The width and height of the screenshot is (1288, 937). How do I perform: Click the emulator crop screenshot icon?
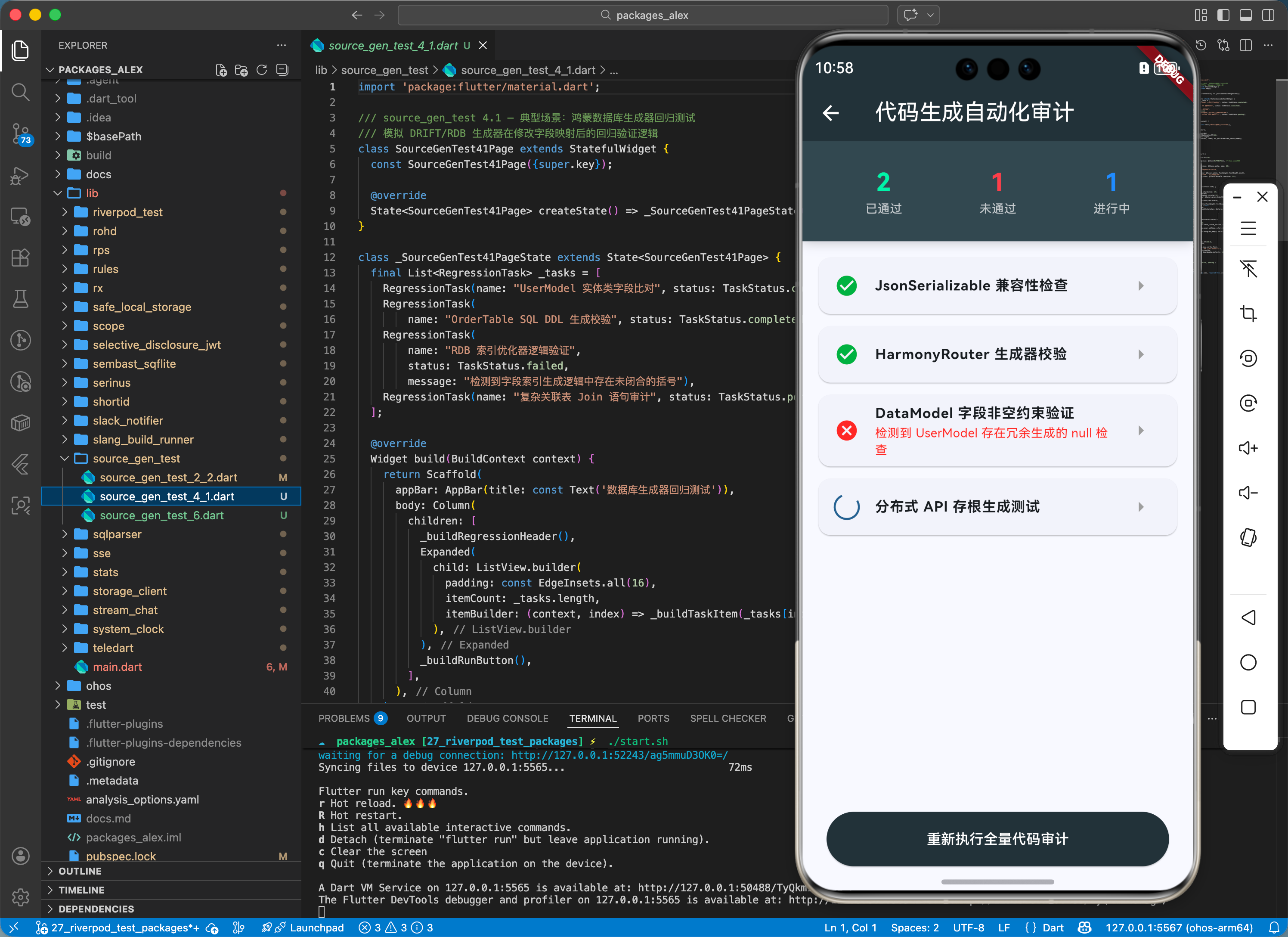[1248, 313]
